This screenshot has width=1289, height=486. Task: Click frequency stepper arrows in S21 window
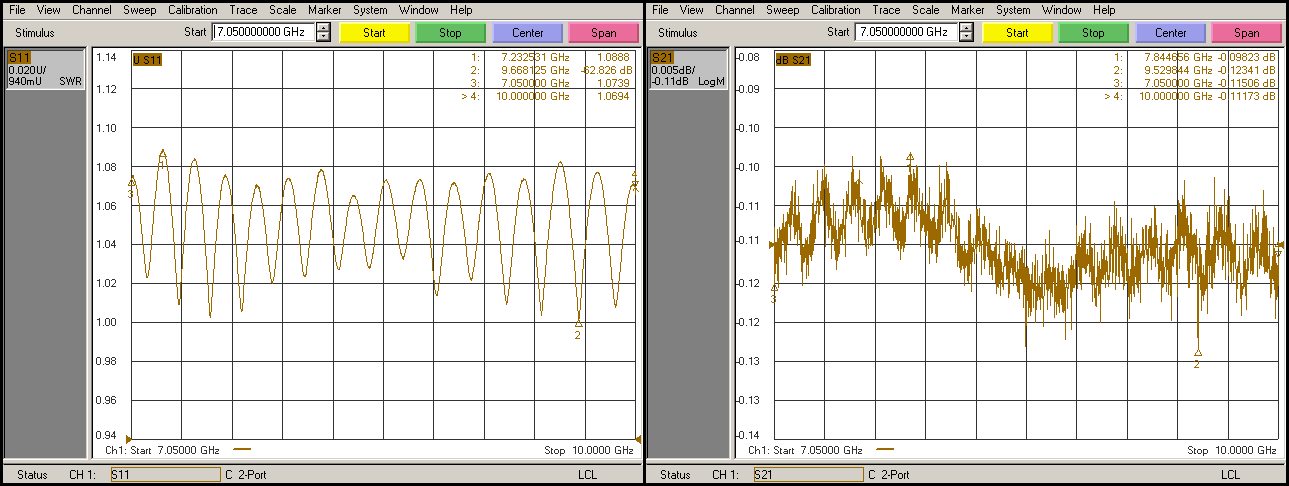point(965,32)
